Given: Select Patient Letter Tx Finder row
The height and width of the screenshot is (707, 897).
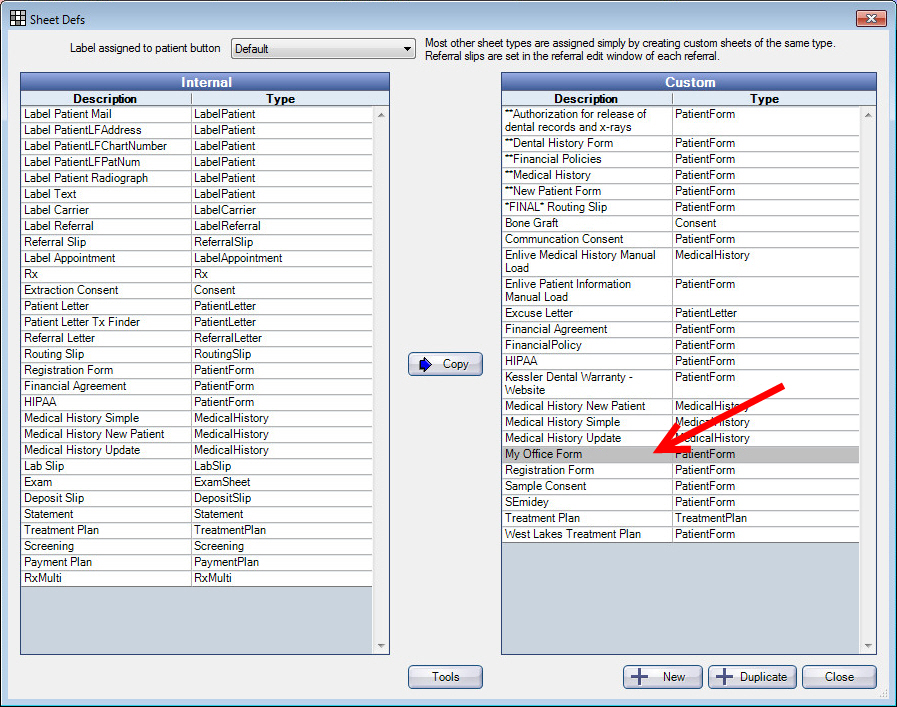Looking at the screenshot, I should pyautogui.click(x=196, y=322).
